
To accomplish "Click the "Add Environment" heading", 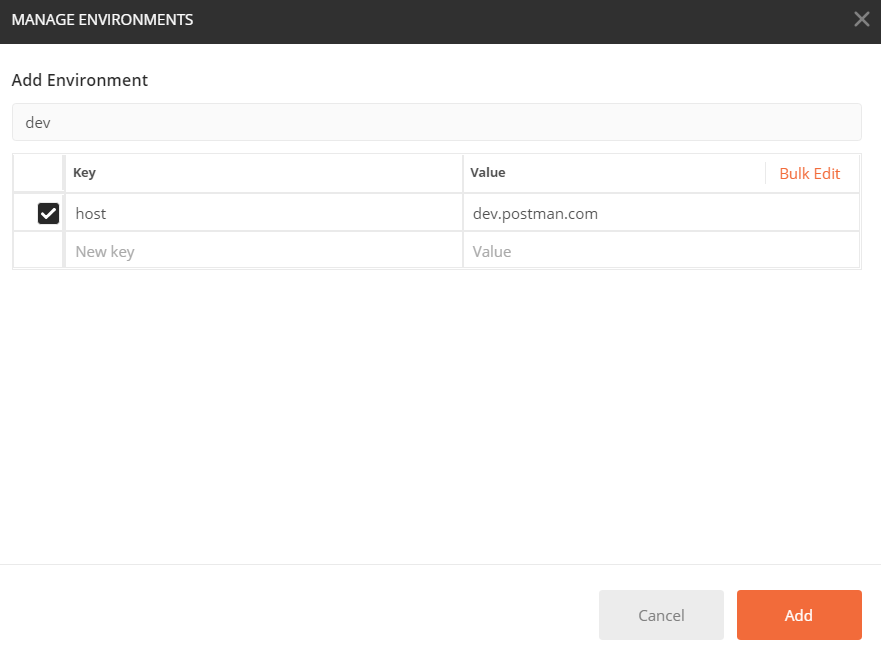I will [80, 80].
